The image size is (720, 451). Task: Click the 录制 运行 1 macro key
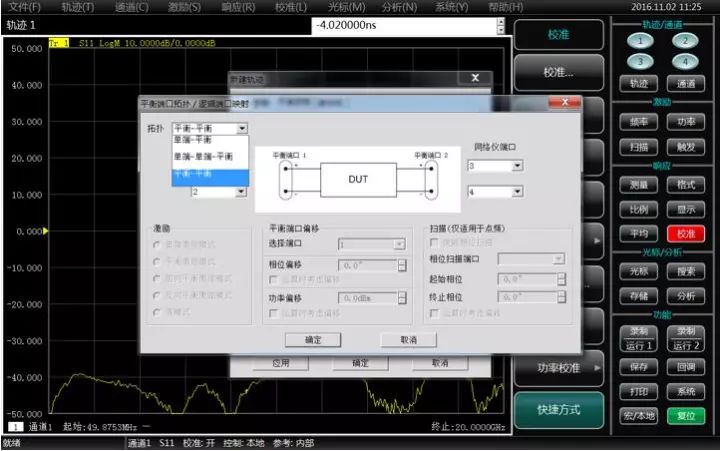(639, 338)
